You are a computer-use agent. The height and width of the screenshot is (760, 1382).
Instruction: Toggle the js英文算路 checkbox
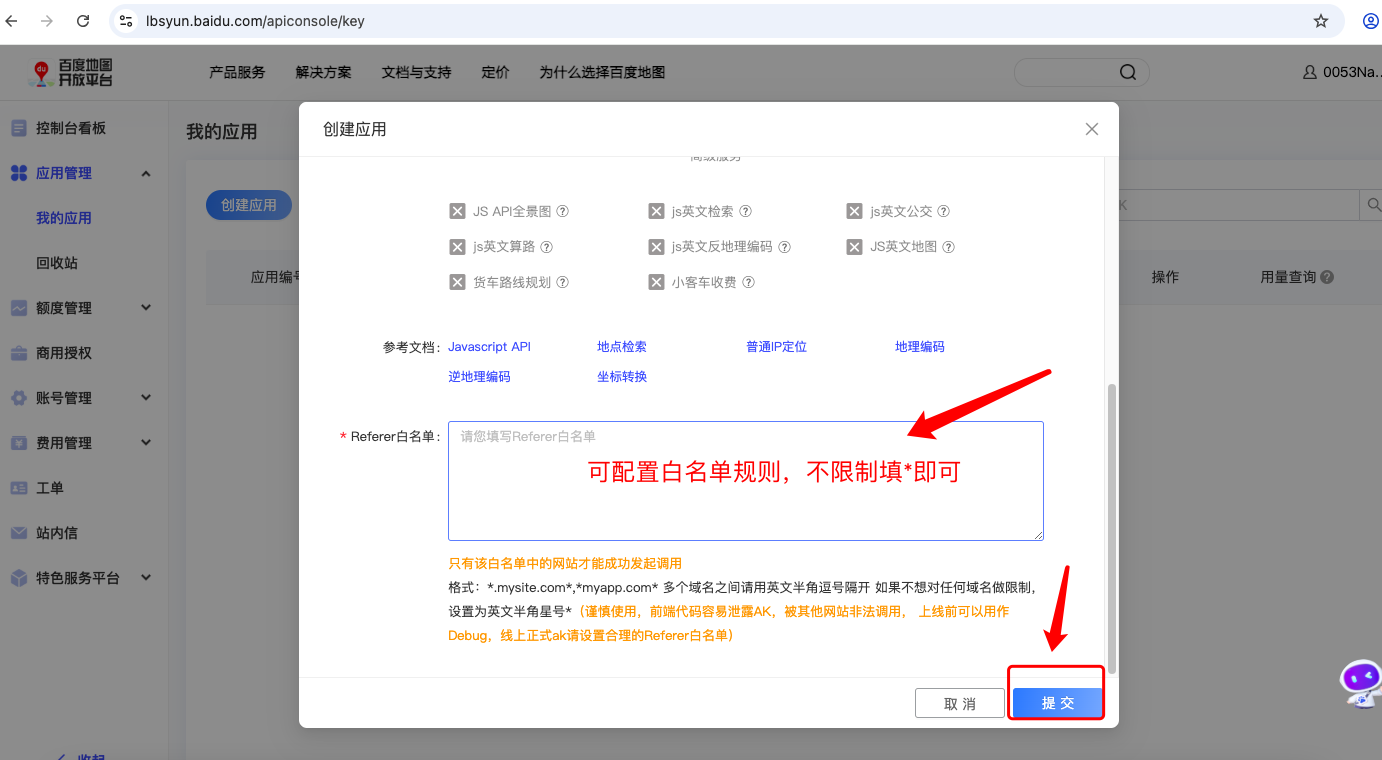pyautogui.click(x=457, y=247)
